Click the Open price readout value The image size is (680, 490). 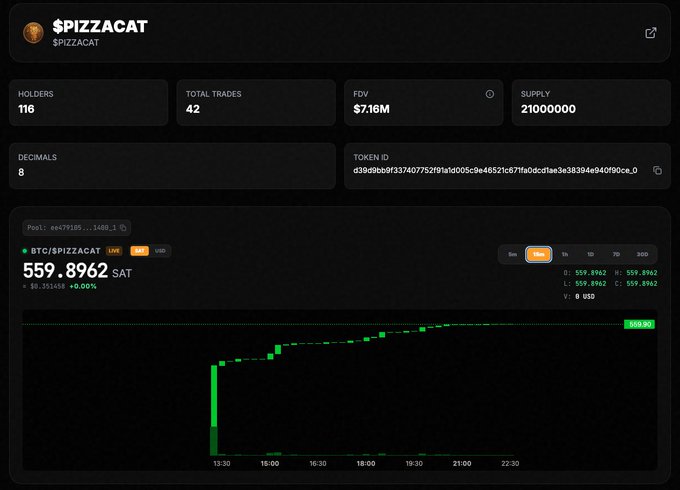[591, 273]
